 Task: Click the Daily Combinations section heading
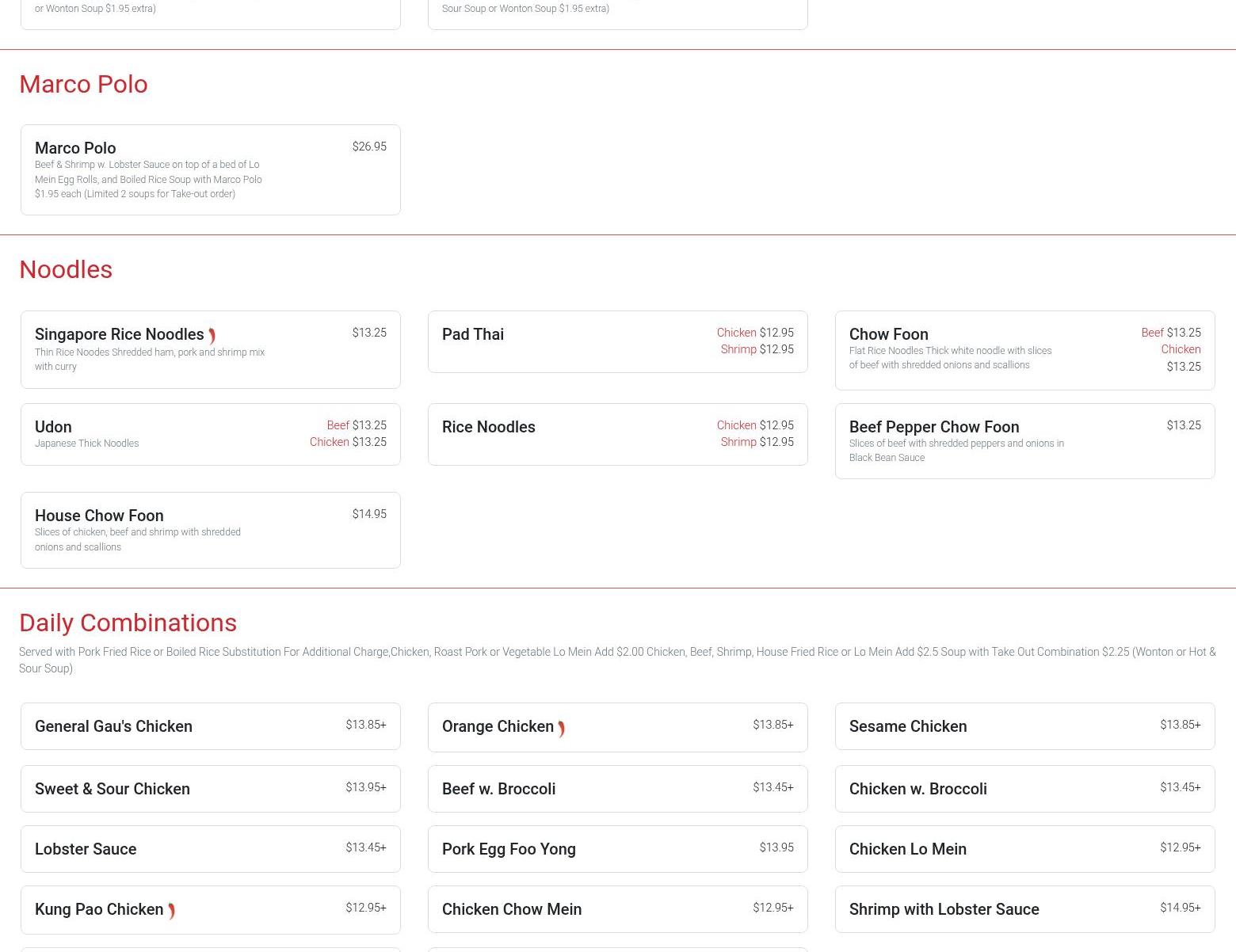[x=128, y=623]
